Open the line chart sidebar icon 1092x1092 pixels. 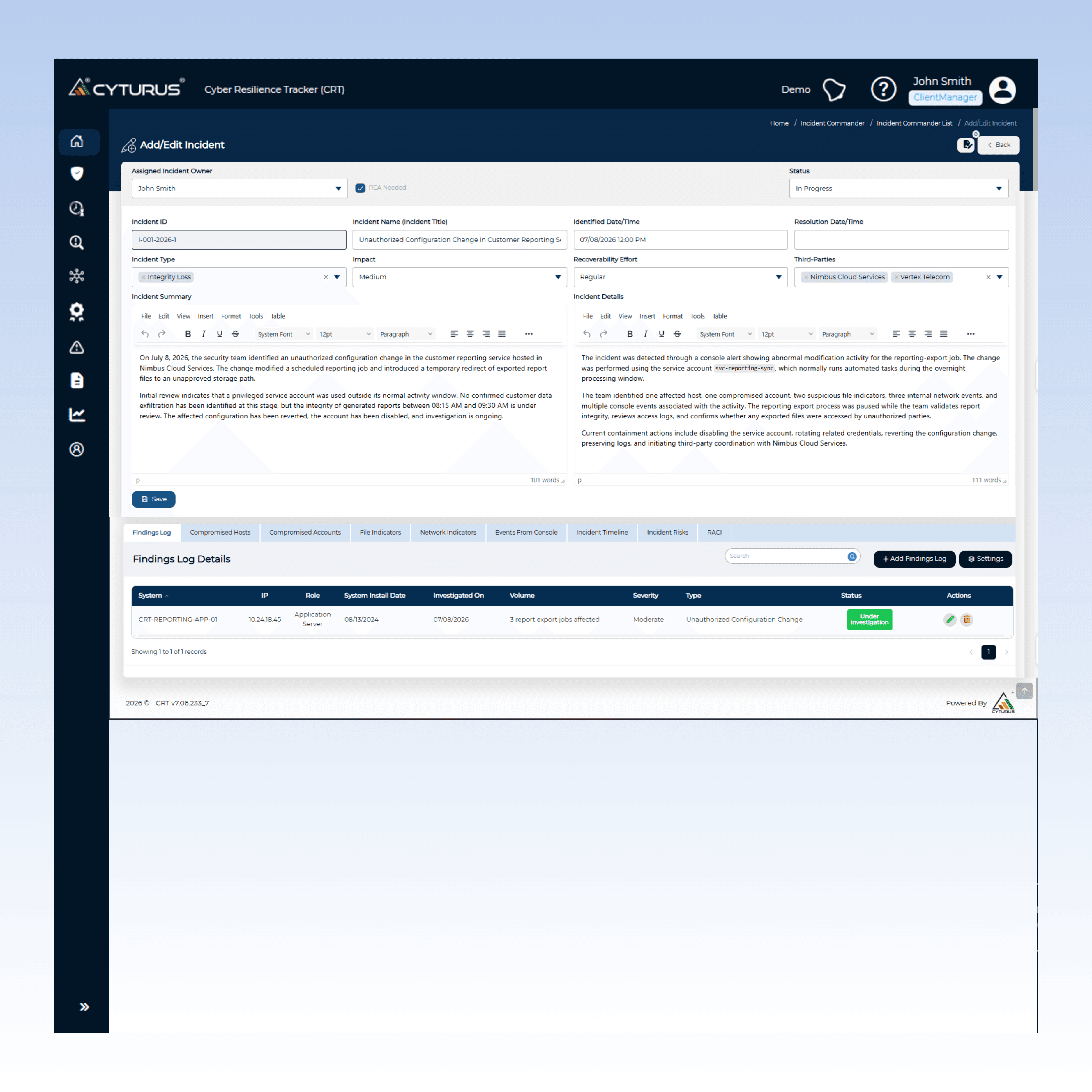(77, 415)
